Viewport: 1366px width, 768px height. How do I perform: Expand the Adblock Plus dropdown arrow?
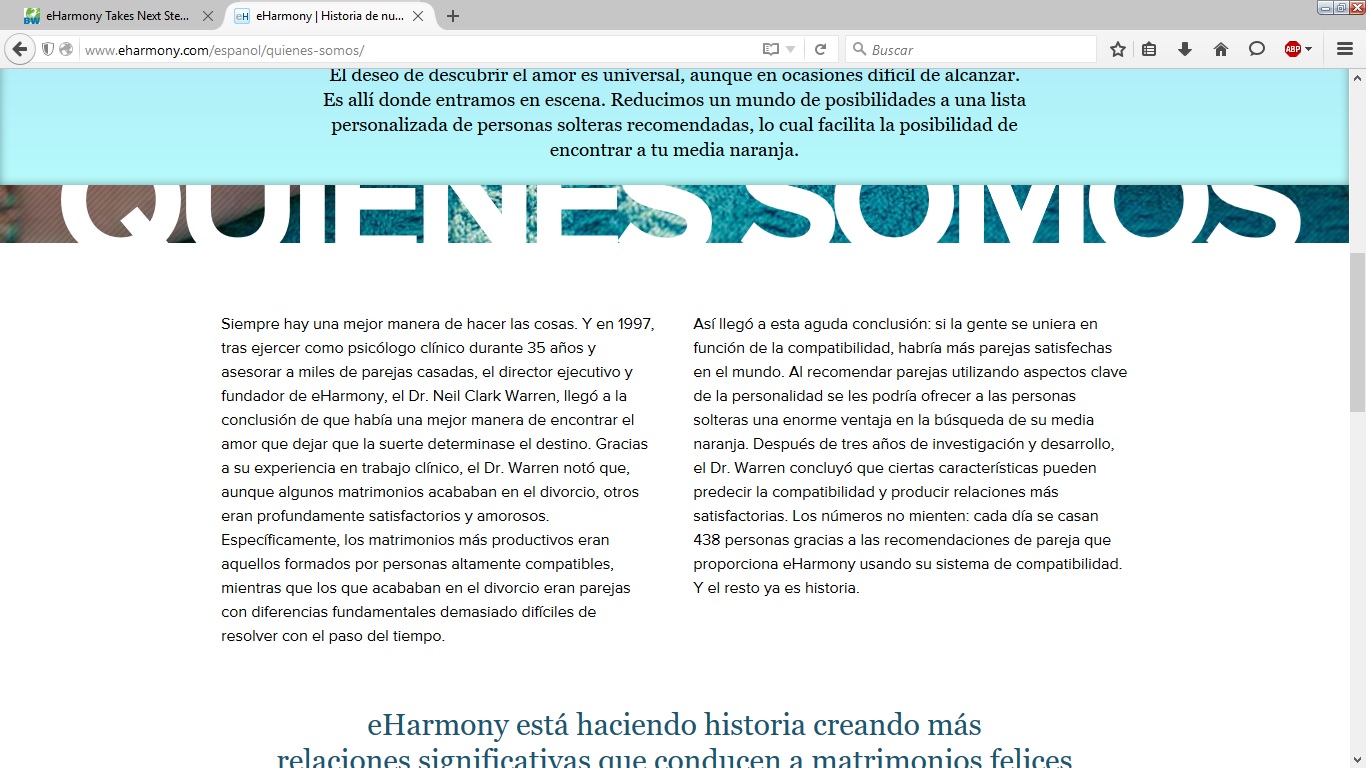(x=1309, y=49)
